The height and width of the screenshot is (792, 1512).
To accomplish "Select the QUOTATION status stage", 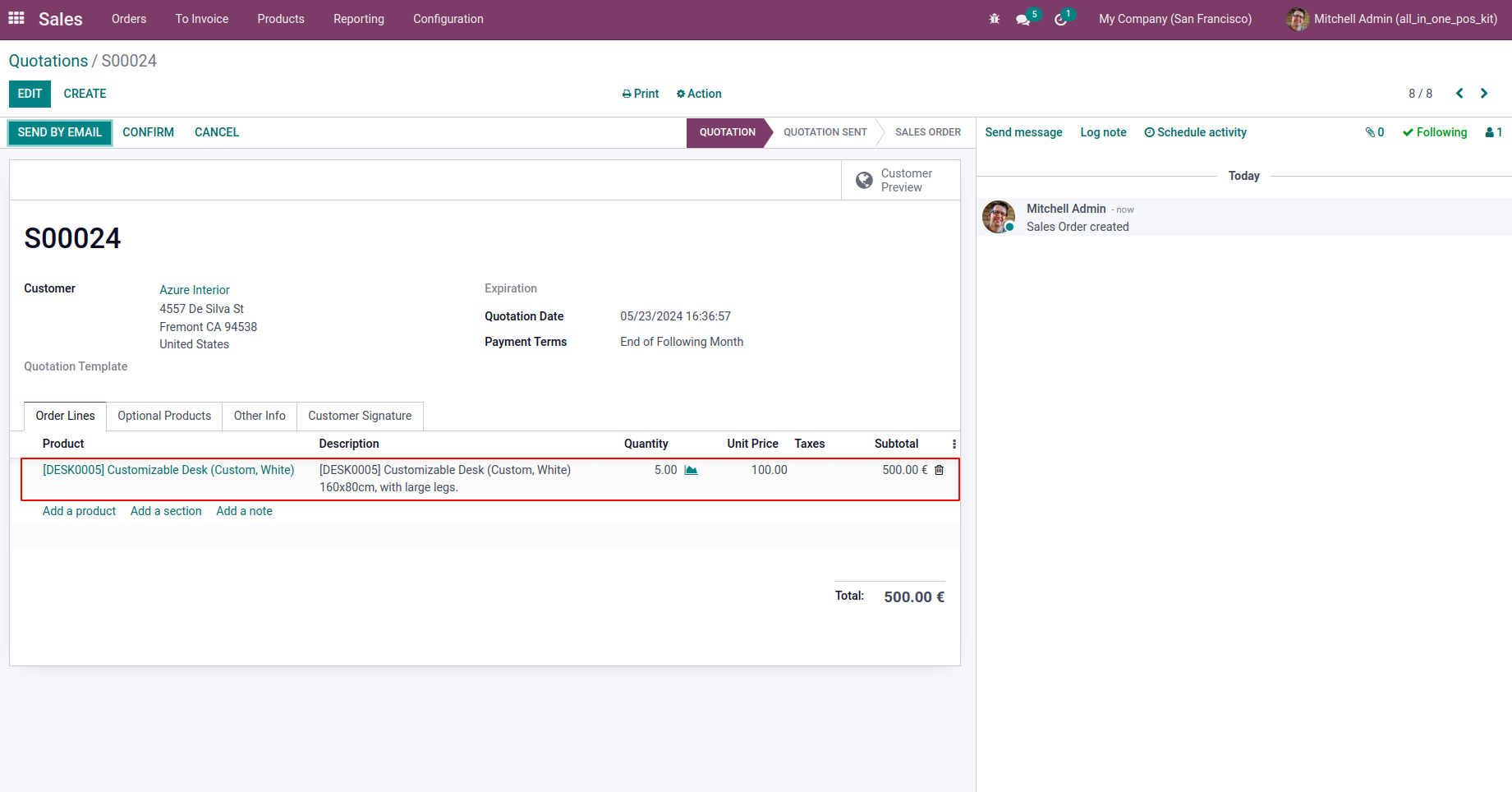I will 728,132.
